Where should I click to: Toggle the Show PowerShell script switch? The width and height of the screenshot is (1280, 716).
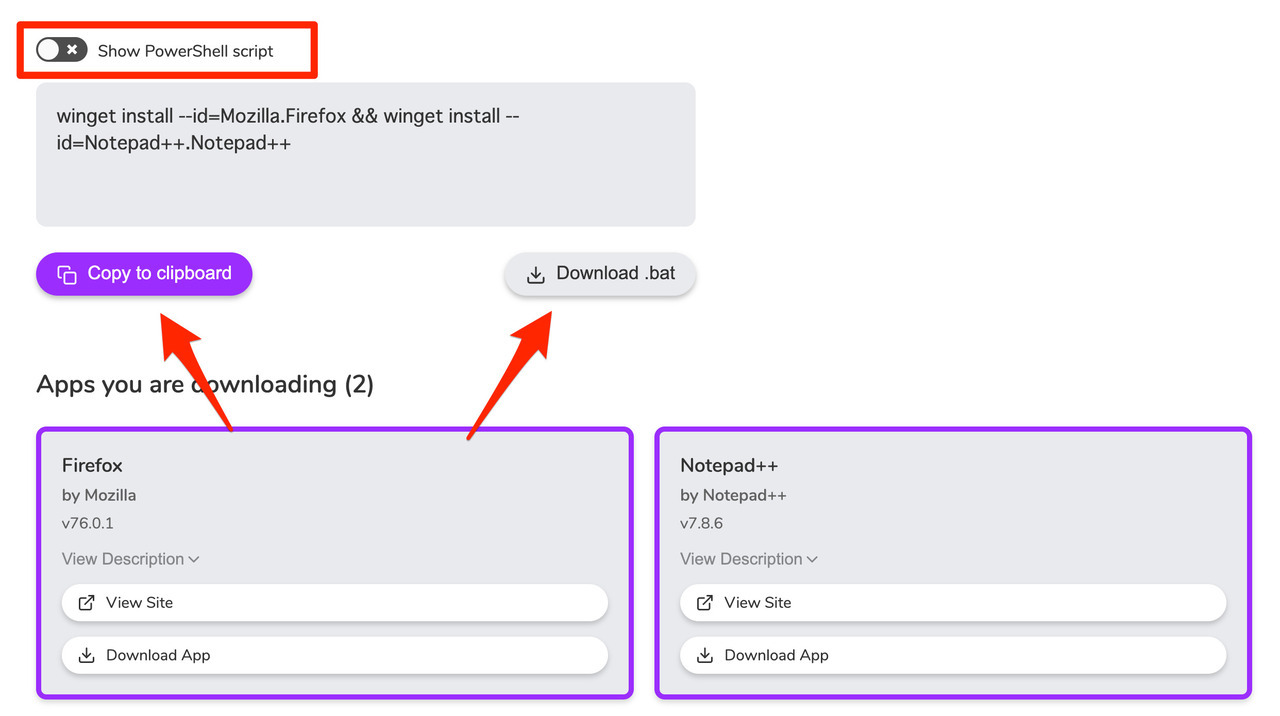pos(61,50)
